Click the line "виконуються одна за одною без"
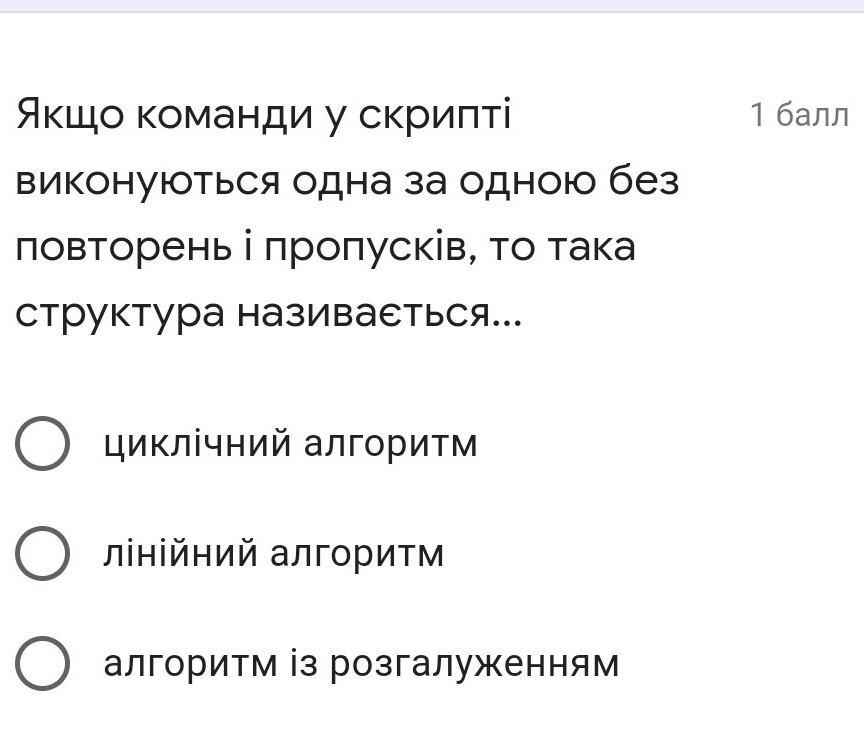Screen dimensions: 864x754 pos(347,183)
